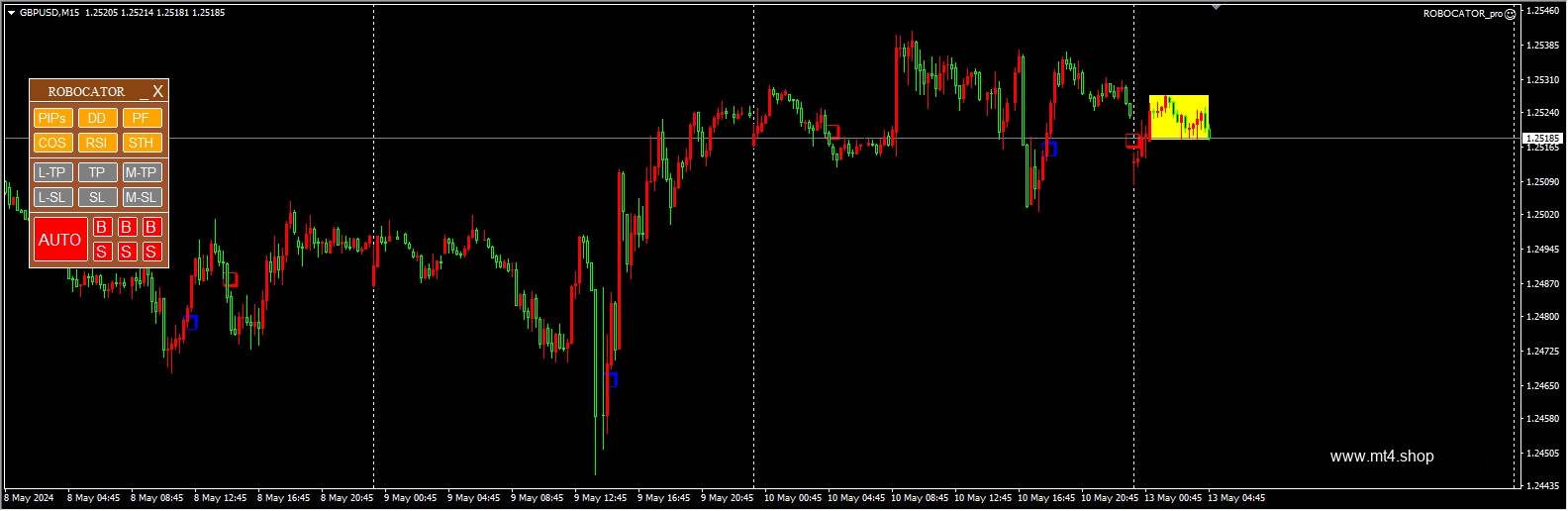The image size is (1568, 511).
Task: Click the M-SL button
Action: [x=142, y=197]
